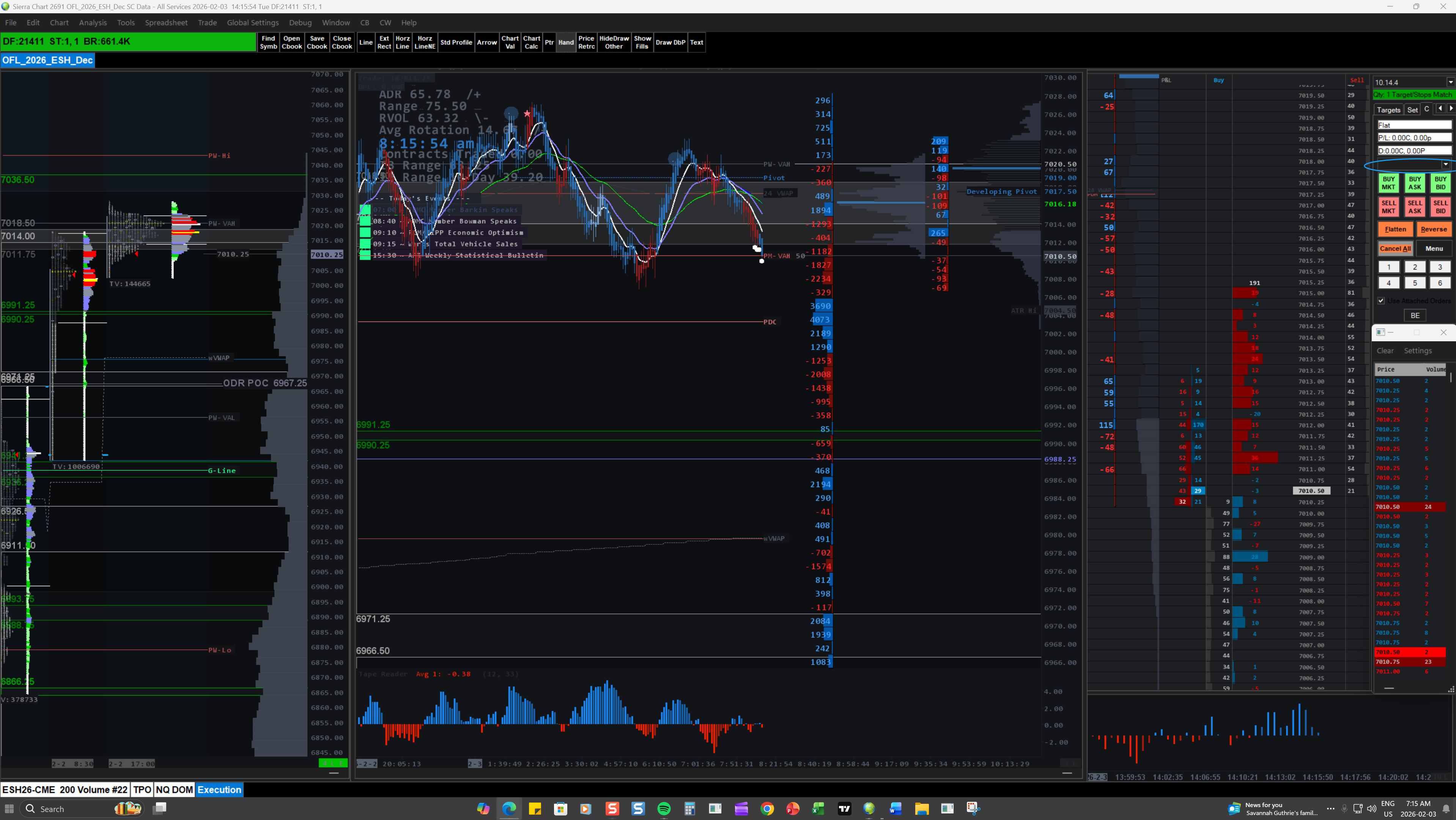Screen dimensions: 1456x820
Task: Click the Find Symb toolbar button
Action: tap(268, 43)
